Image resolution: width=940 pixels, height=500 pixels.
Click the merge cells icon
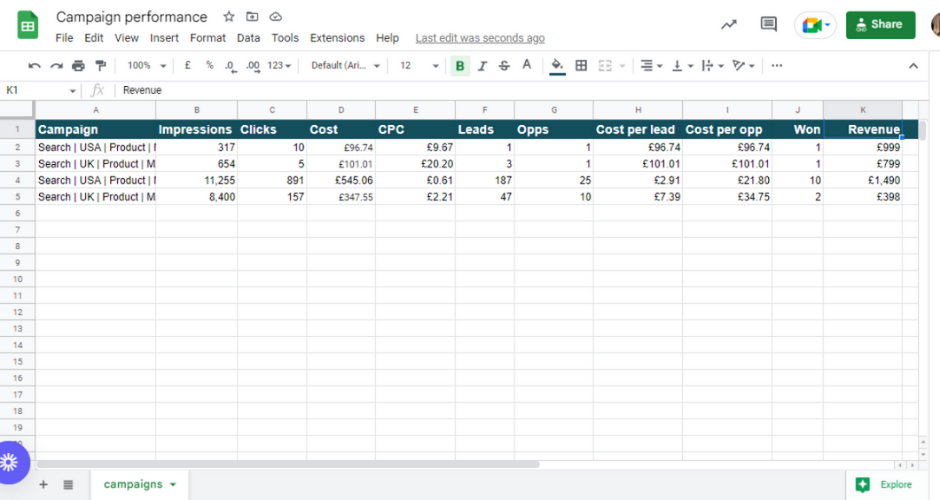[605, 66]
